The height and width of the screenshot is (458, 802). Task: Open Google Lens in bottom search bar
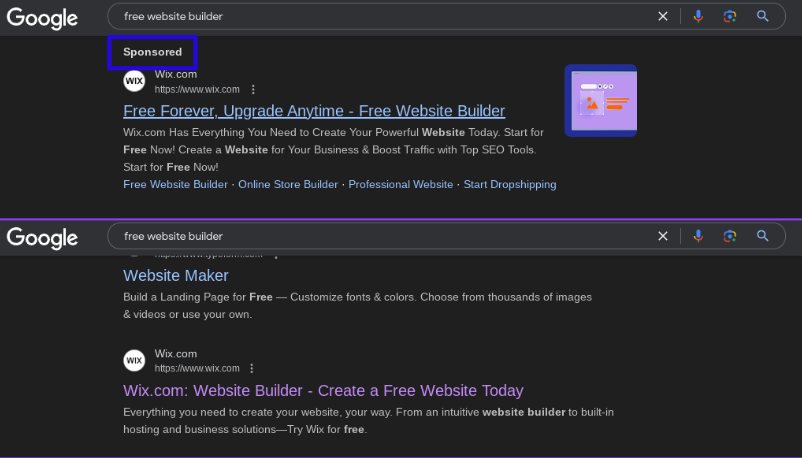click(x=730, y=236)
